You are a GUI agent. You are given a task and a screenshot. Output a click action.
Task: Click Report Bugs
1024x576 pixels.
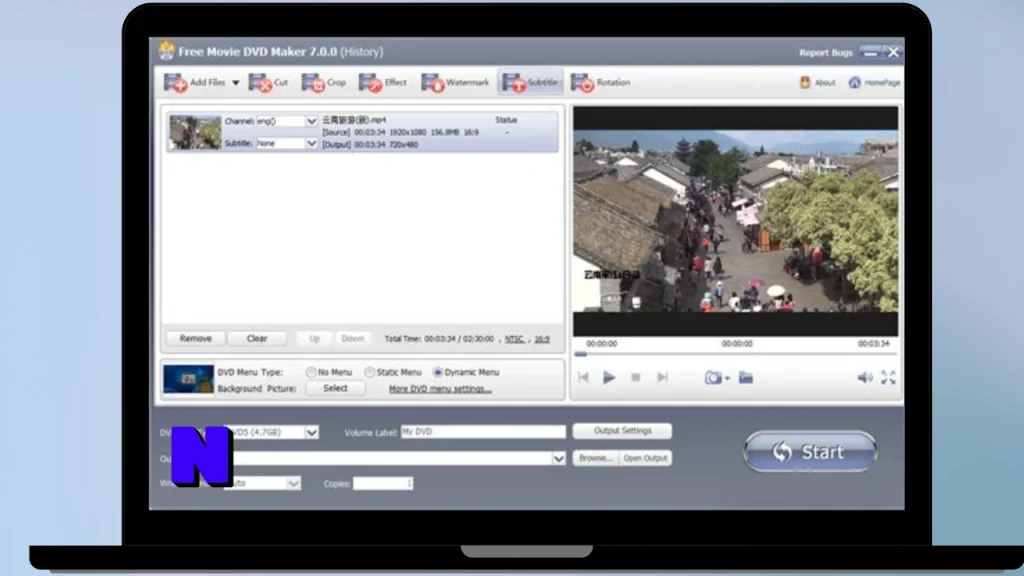(825, 52)
